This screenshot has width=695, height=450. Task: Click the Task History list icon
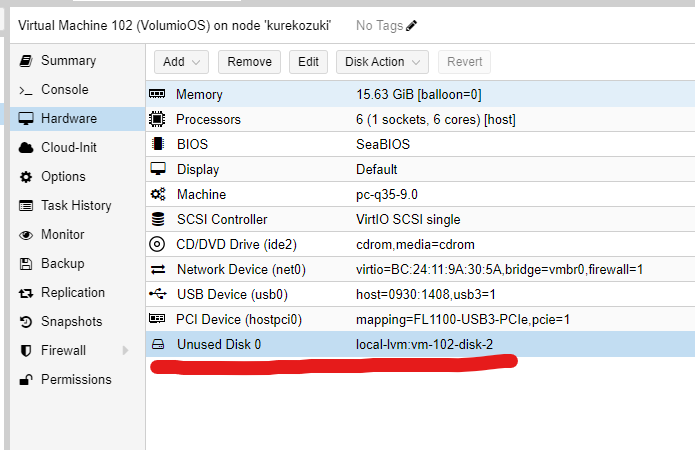pos(26,206)
